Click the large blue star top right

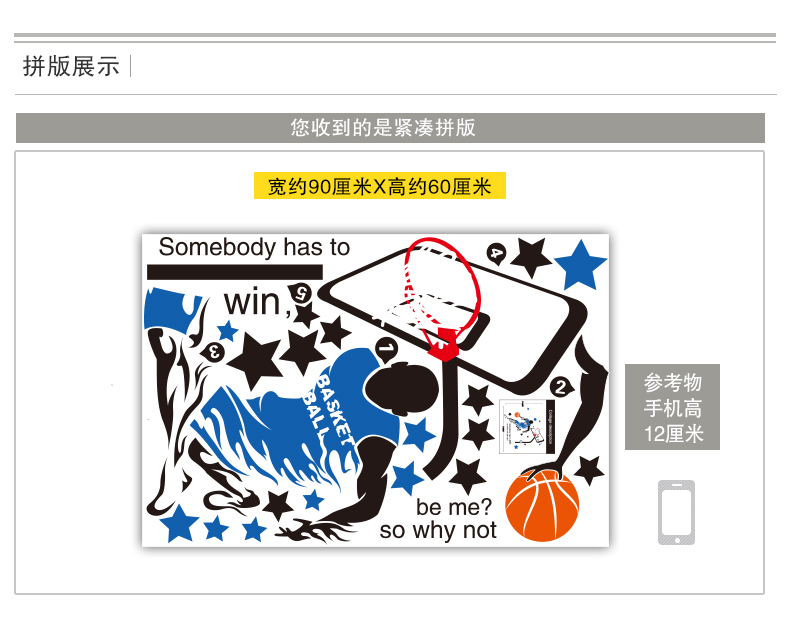click(x=580, y=265)
